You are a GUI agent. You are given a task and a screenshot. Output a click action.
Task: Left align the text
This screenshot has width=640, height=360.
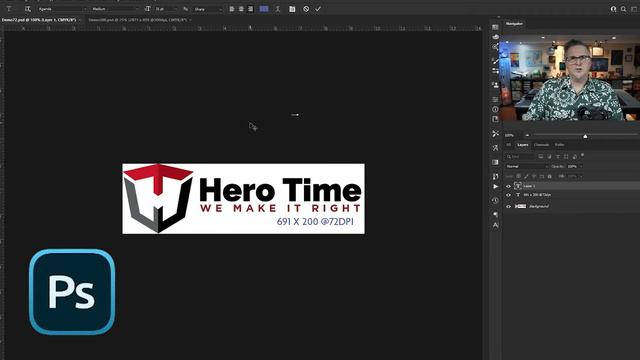(x=232, y=9)
